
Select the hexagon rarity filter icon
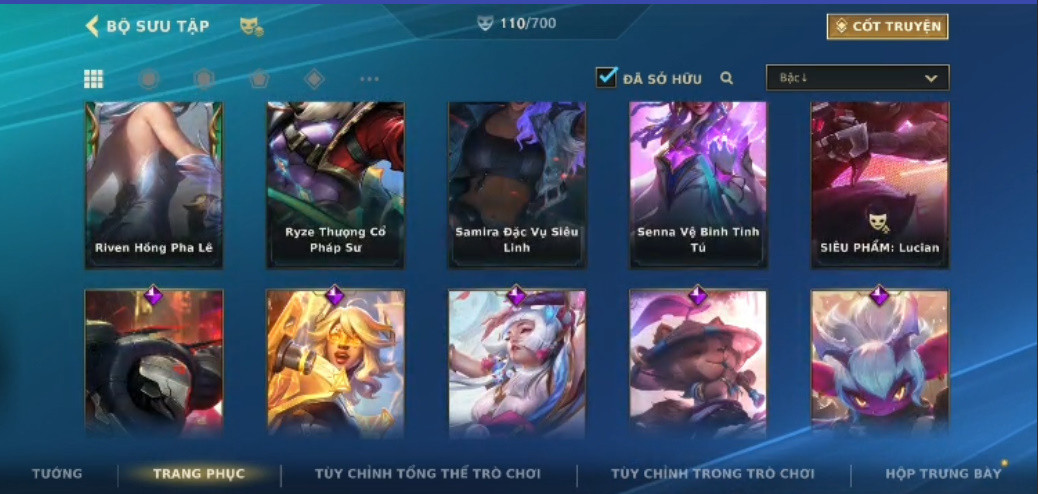[x=204, y=79]
